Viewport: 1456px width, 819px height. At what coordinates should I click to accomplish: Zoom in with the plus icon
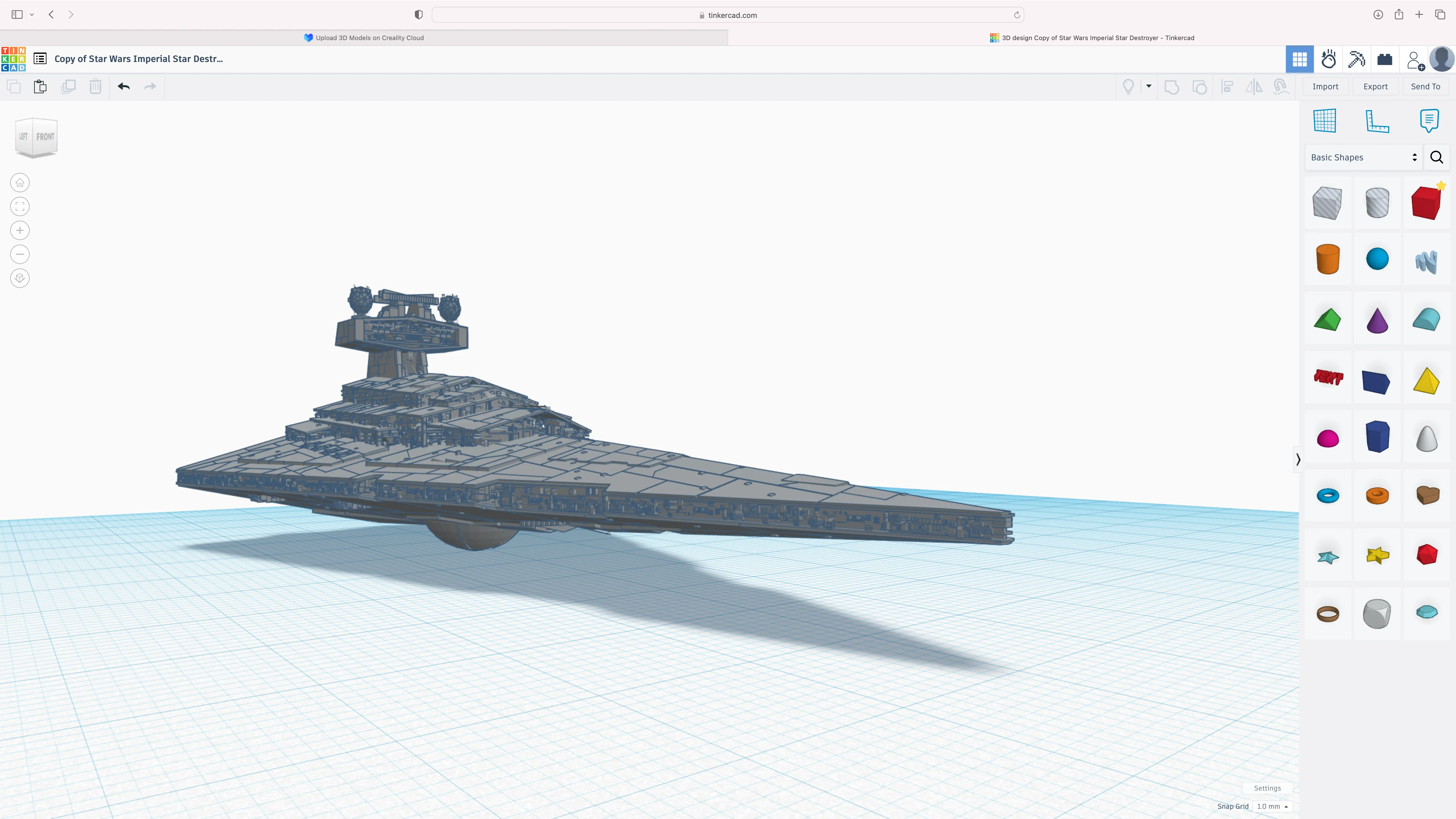click(x=20, y=231)
